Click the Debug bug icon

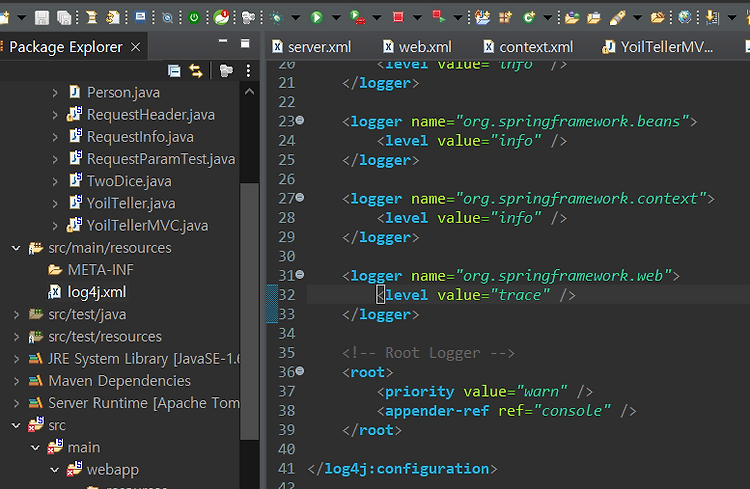pos(276,18)
